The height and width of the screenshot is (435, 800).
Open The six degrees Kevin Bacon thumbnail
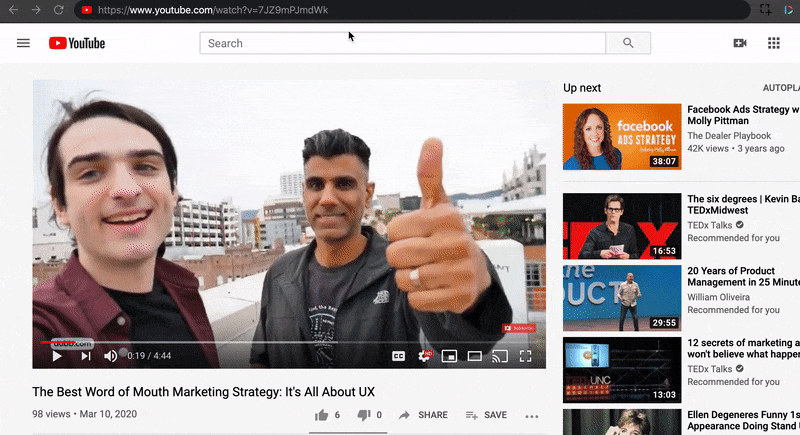coord(622,226)
